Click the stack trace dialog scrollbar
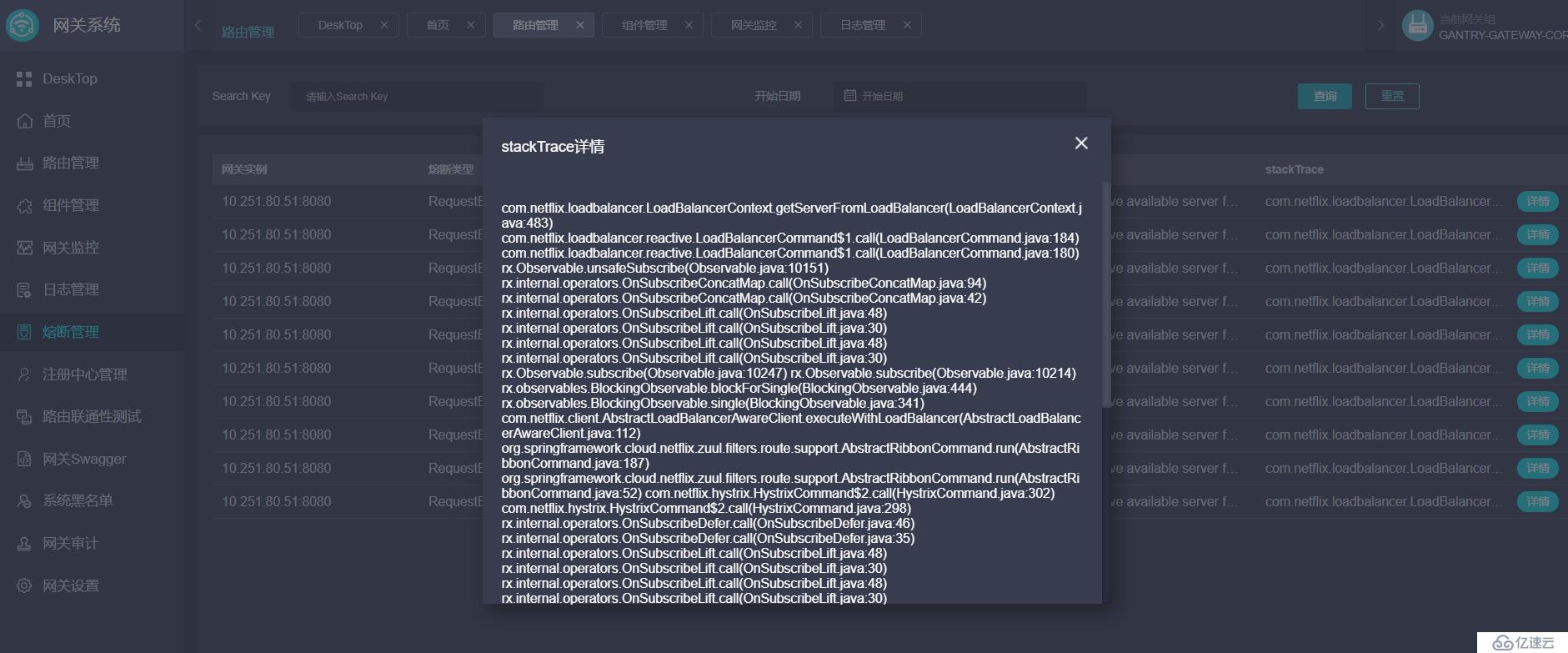Image resolution: width=1568 pixels, height=653 pixels. coord(1106,294)
